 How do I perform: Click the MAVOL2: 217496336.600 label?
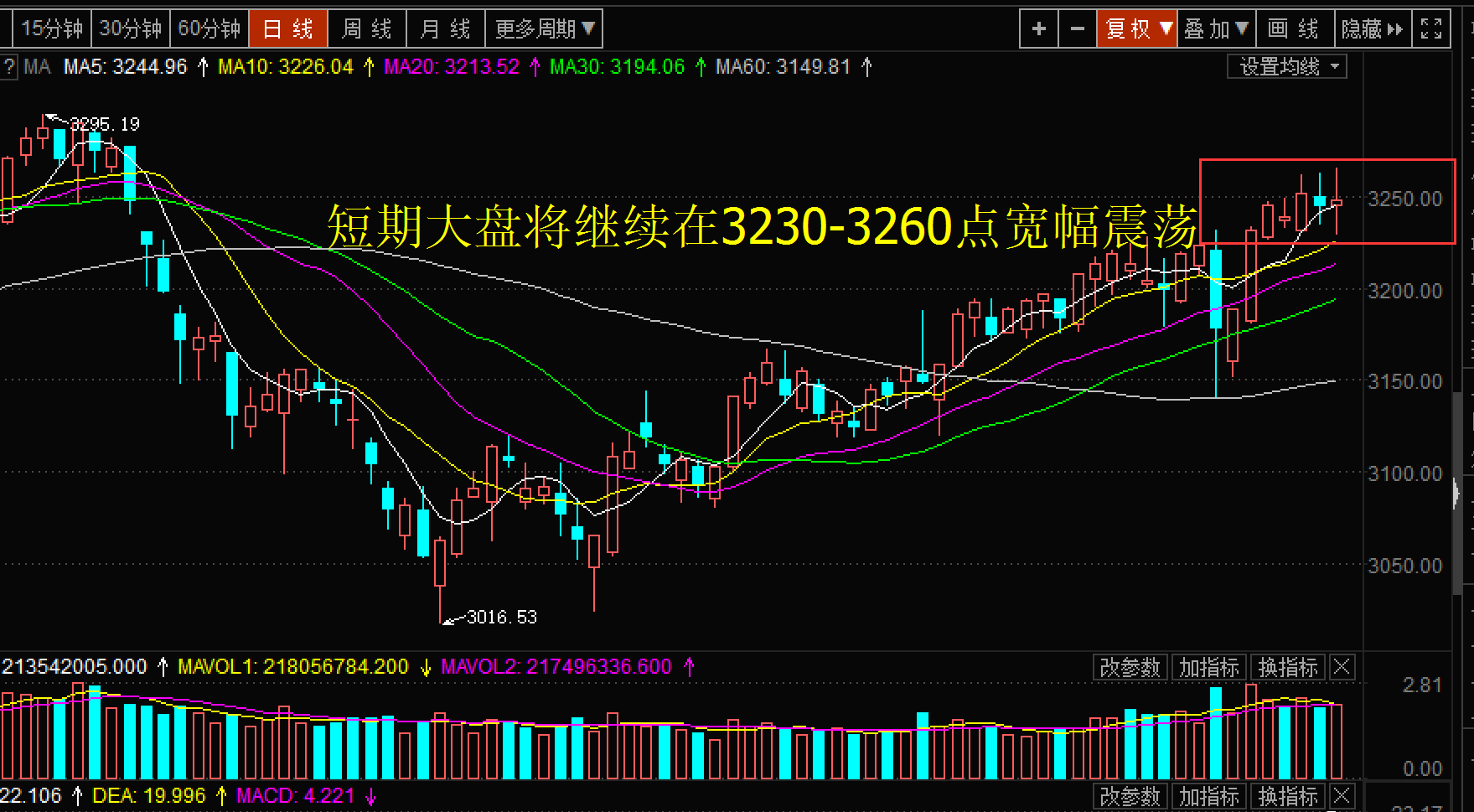click(x=556, y=667)
